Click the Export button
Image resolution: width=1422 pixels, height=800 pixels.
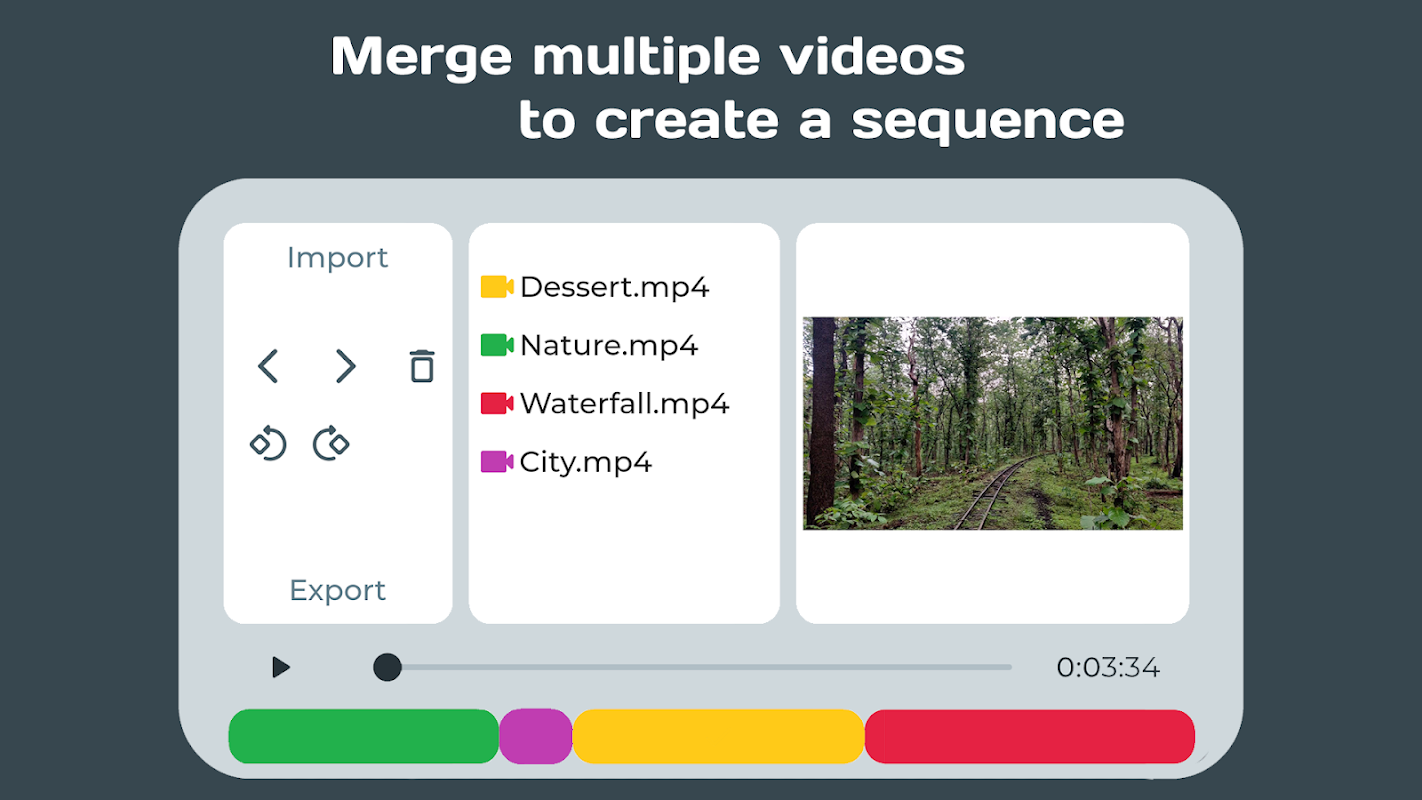pyautogui.click(x=338, y=590)
